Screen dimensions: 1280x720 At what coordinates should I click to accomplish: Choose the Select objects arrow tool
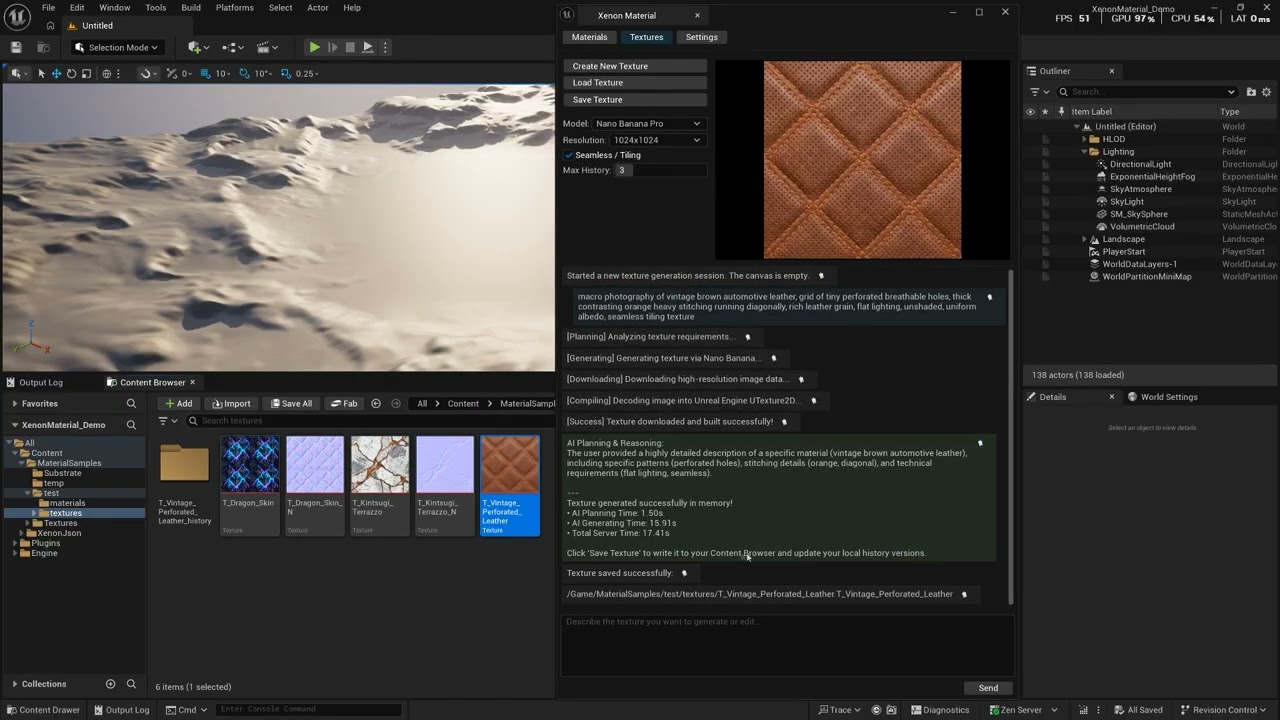(41, 73)
